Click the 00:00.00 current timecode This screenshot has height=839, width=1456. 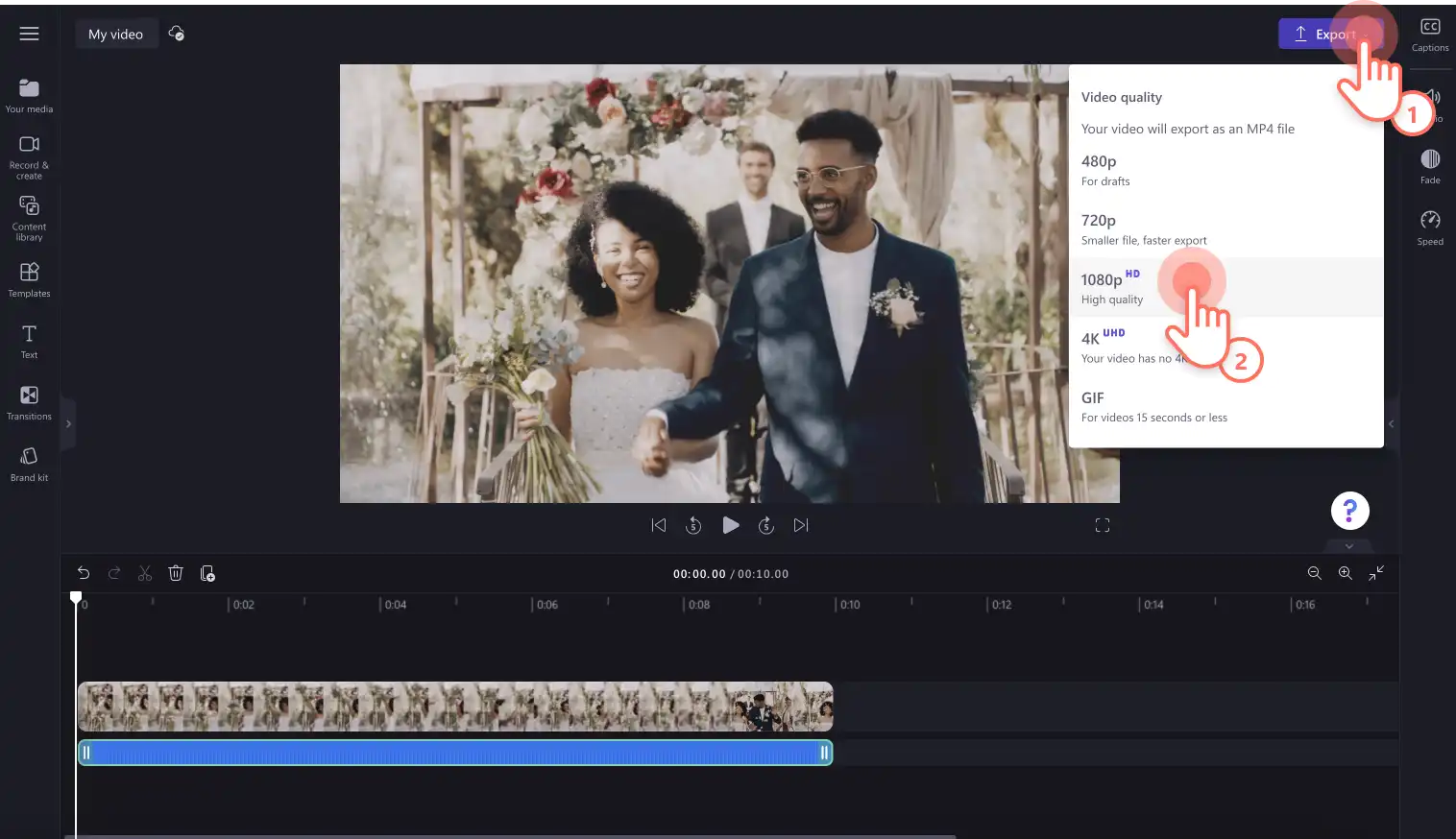(x=699, y=574)
